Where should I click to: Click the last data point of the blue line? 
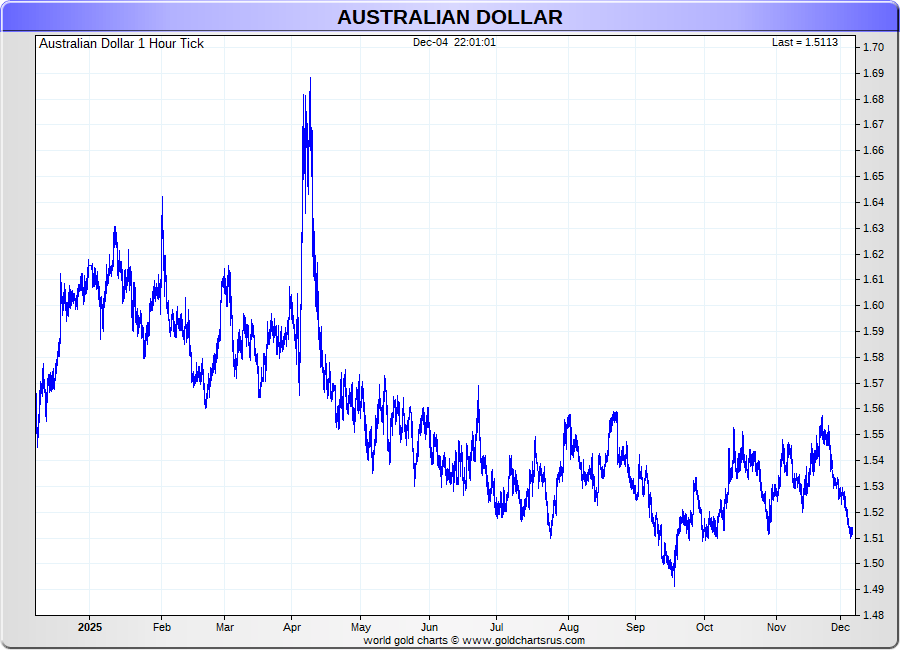click(852, 534)
